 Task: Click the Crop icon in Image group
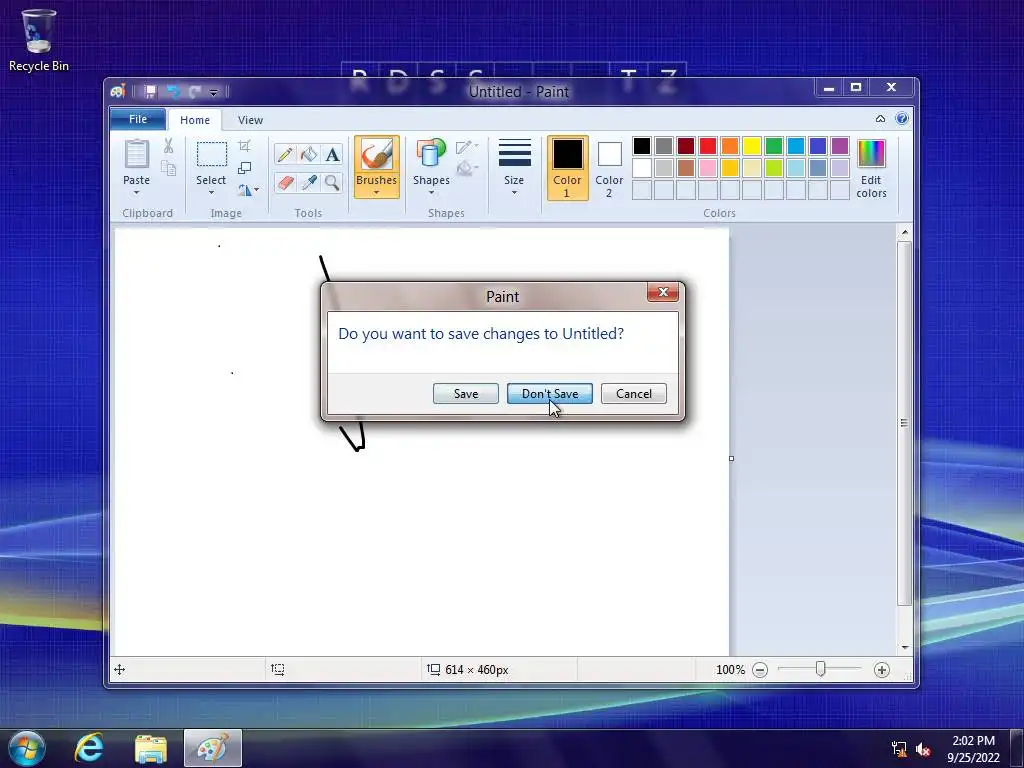(244, 146)
